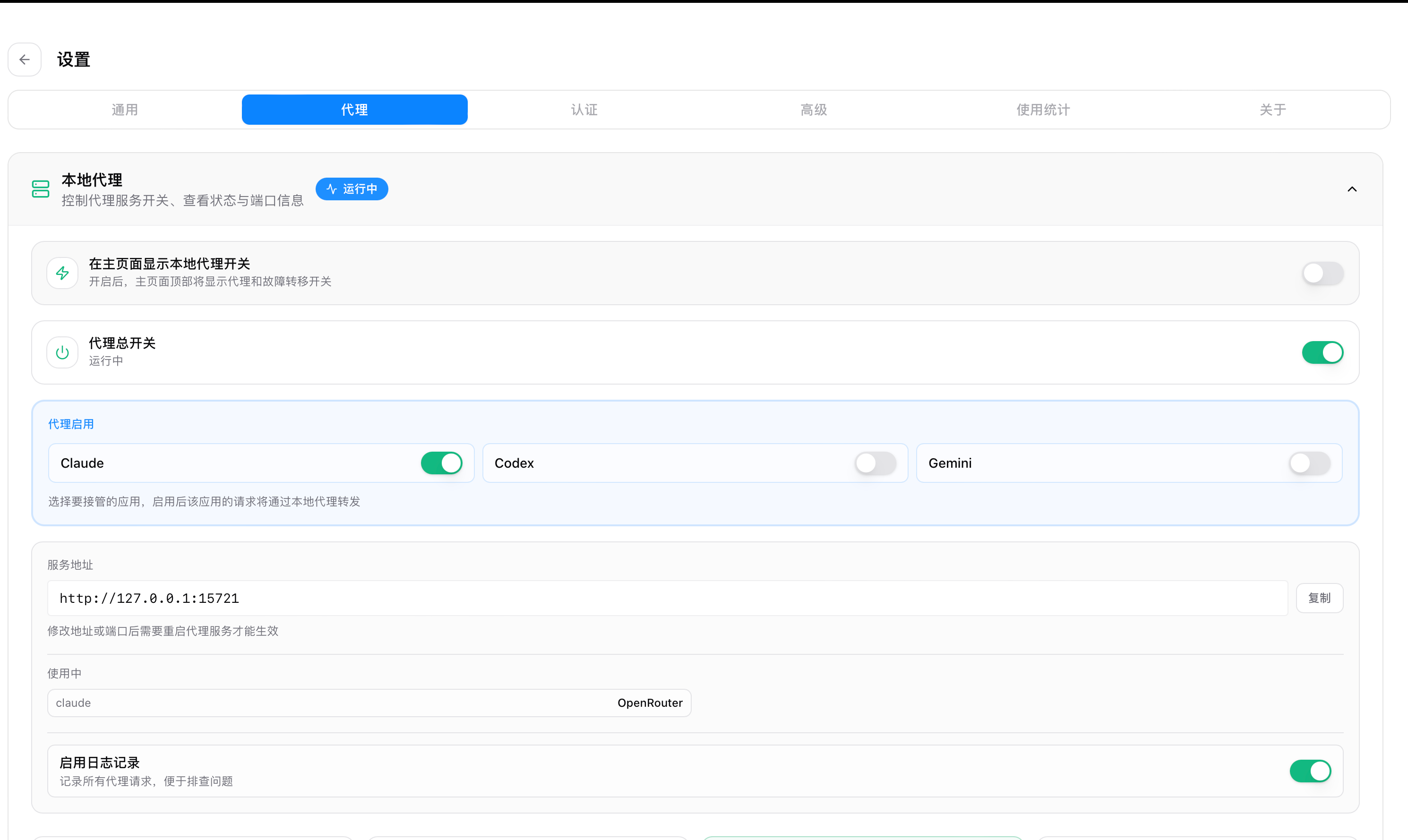The image size is (1408, 840).
Task: Switch to the 通用 tab
Action: pyautogui.click(x=125, y=110)
